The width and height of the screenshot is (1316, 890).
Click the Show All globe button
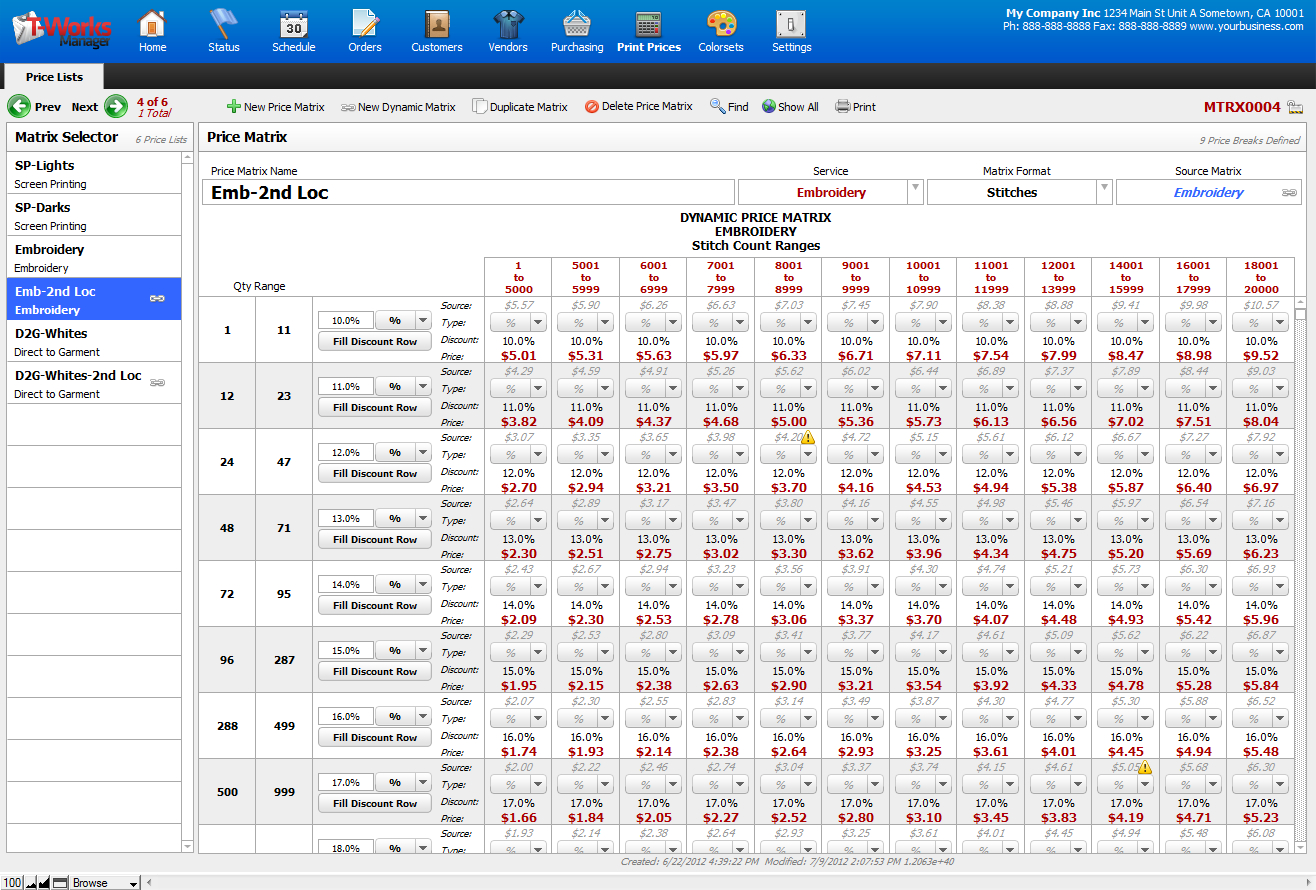coord(790,107)
